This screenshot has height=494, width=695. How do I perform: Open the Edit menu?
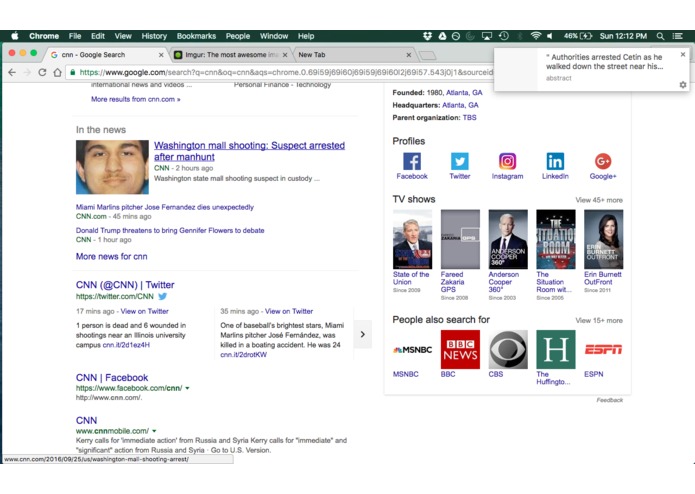[x=98, y=36]
